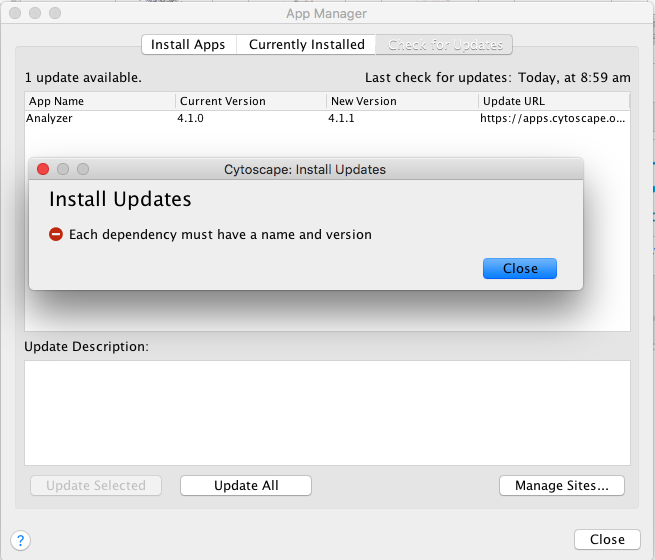Click the 'Cytoscape: Install Updates' title bar

306,169
